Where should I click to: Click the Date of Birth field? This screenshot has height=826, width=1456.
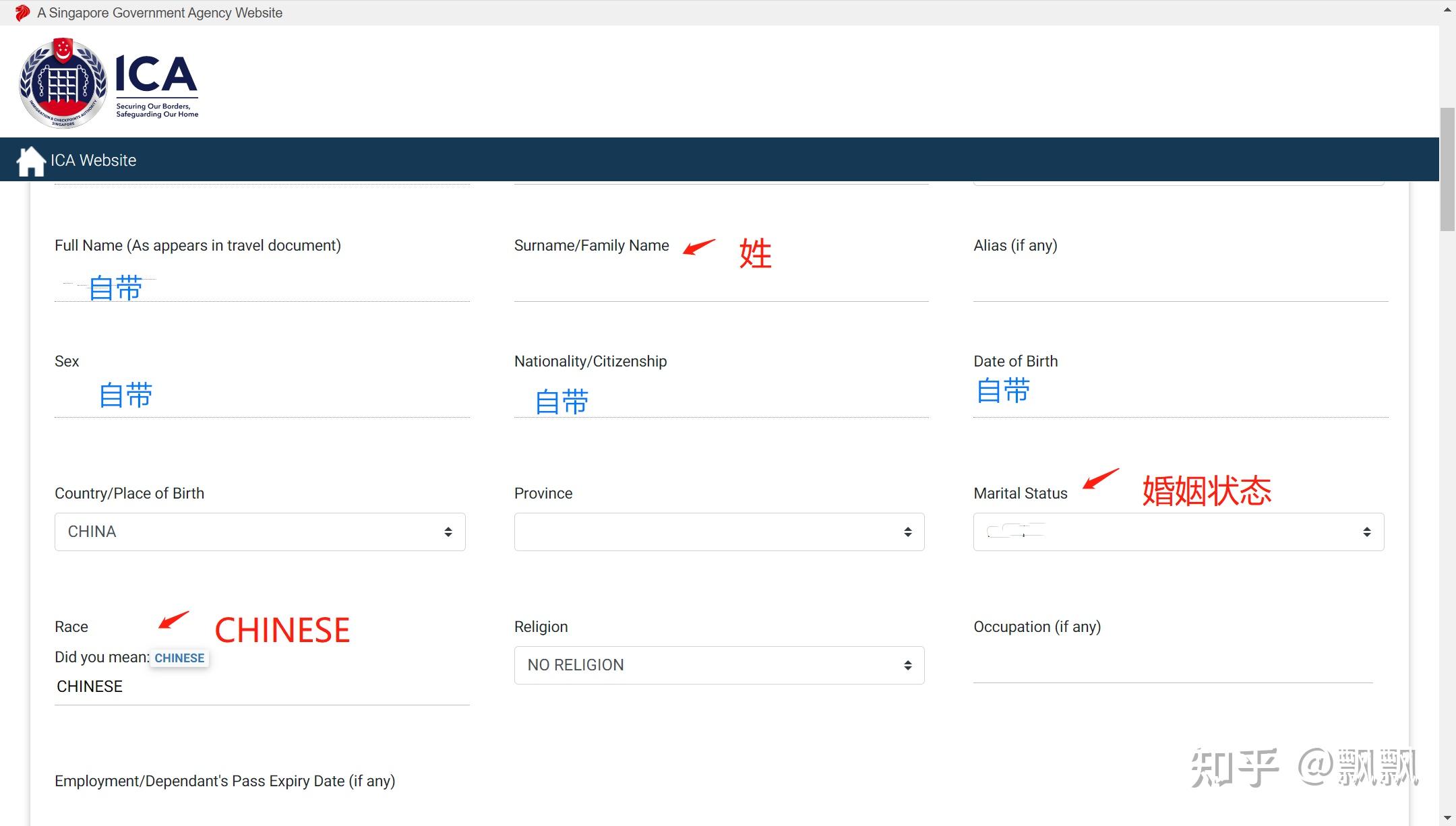[1180, 398]
